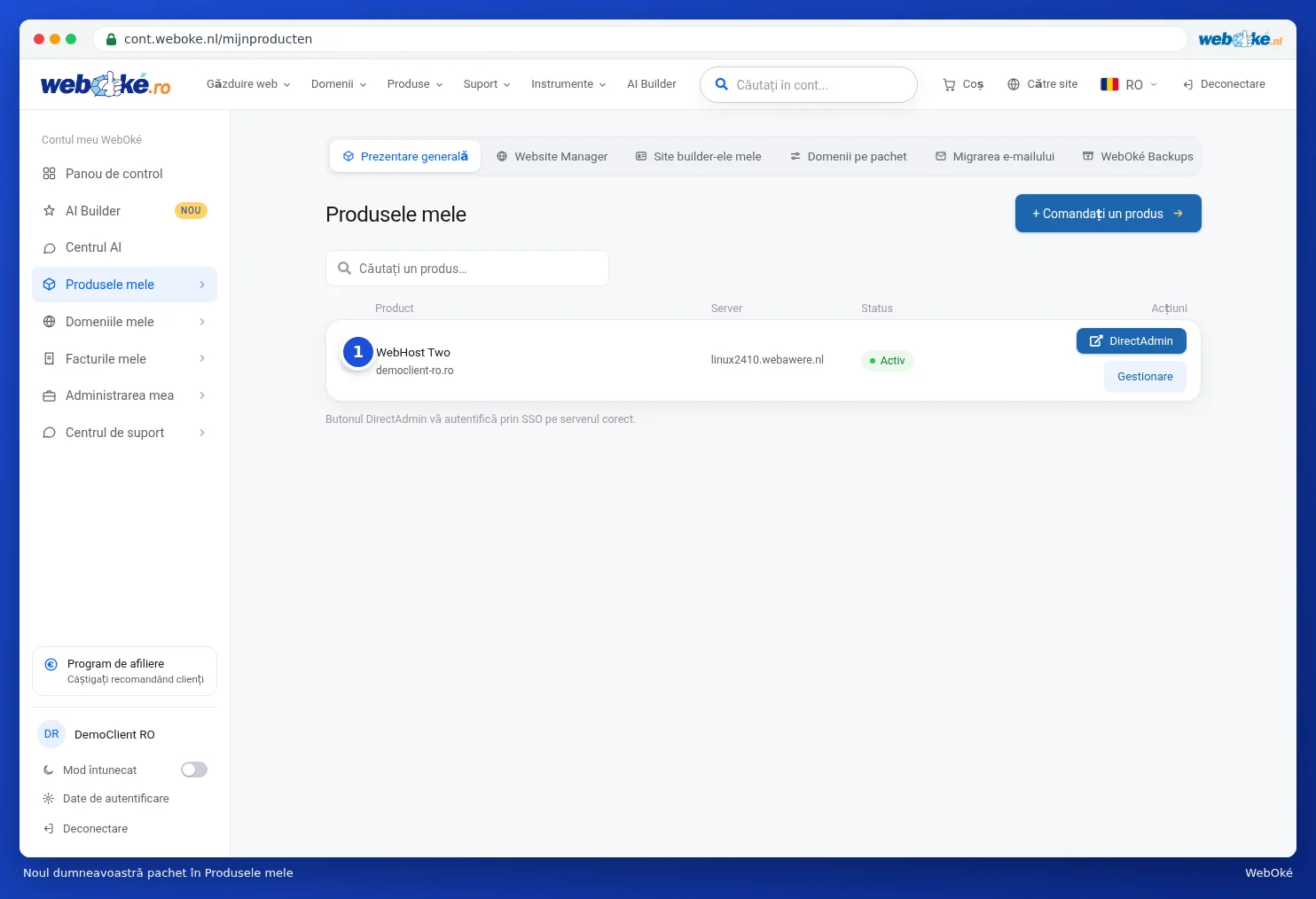Click the Centrul AI chat bubble icon

click(50, 248)
